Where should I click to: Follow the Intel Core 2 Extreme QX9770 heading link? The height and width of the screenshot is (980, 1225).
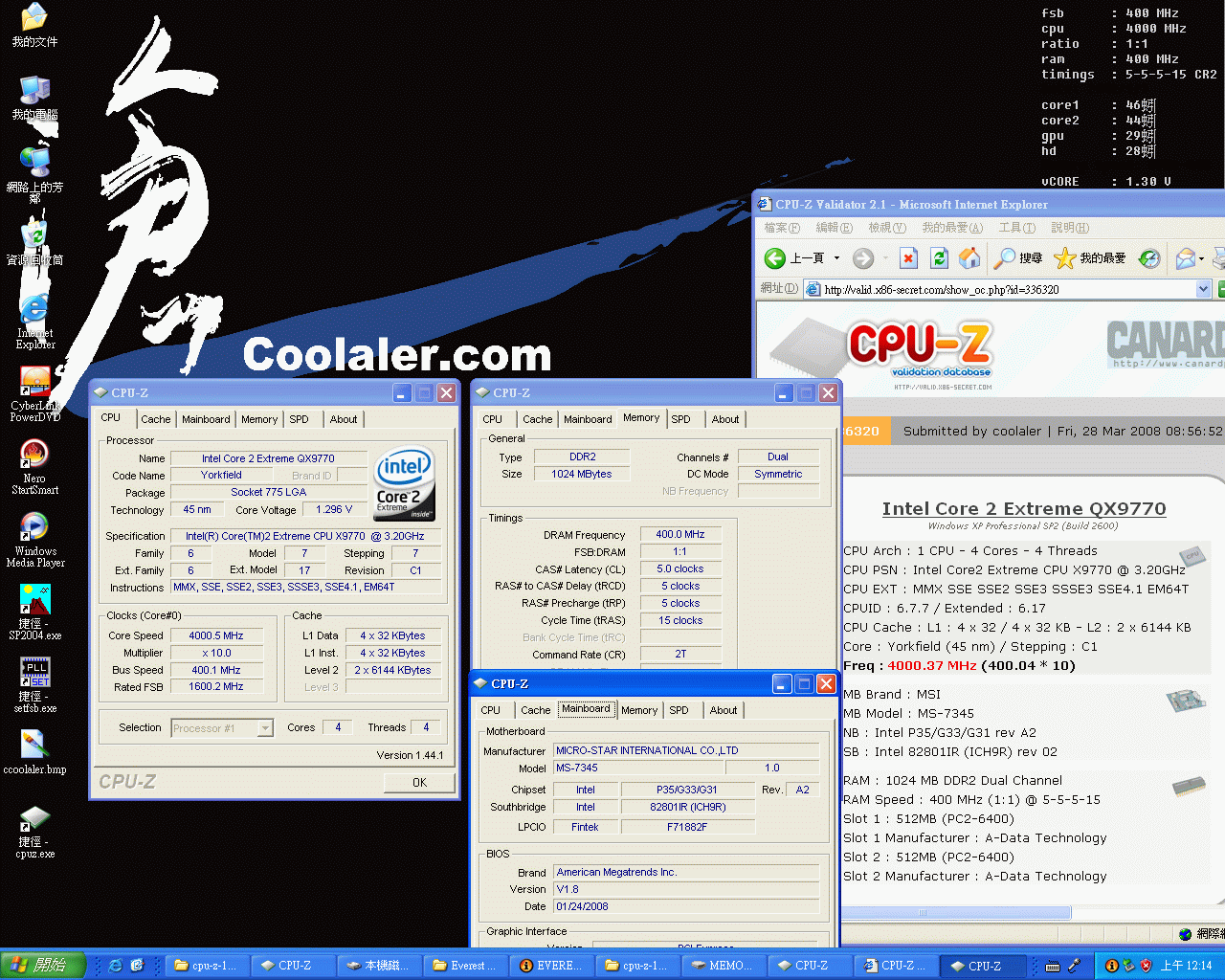(x=1024, y=508)
